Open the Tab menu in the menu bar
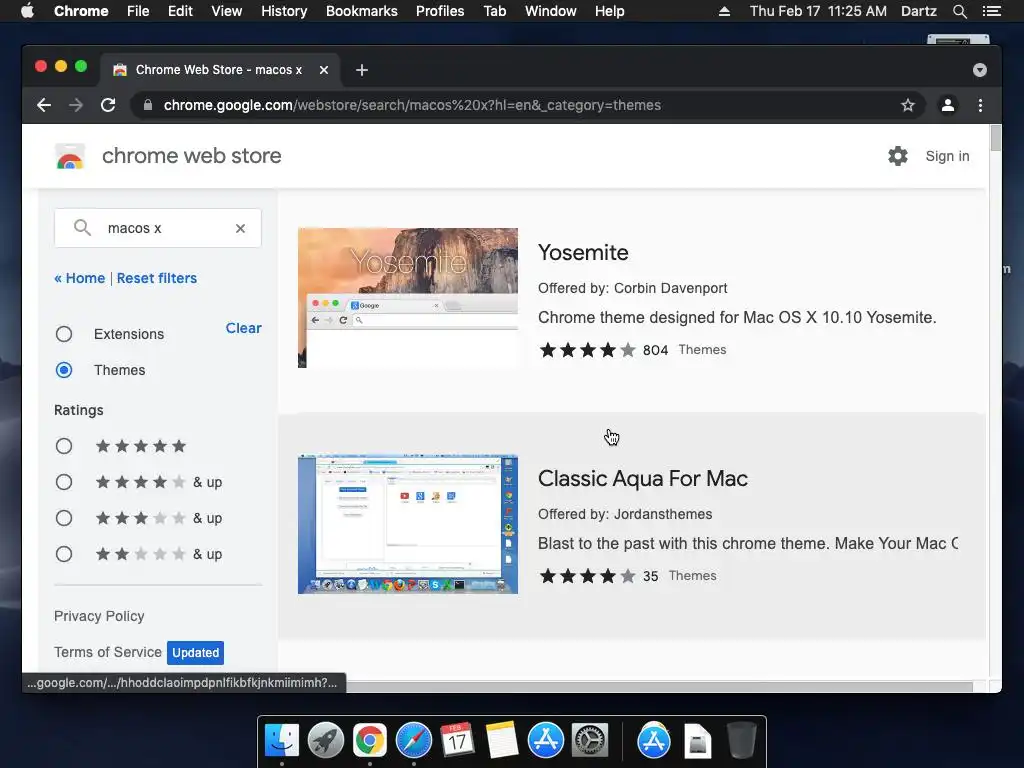The height and width of the screenshot is (768, 1024). [495, 11]
